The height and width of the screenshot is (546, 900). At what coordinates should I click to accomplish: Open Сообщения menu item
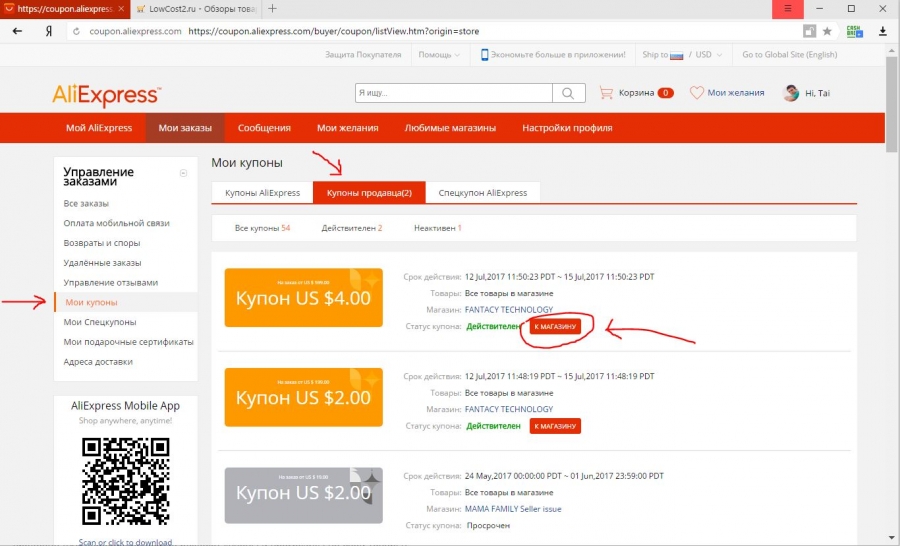pyautogui.click(x=264, y=128)
